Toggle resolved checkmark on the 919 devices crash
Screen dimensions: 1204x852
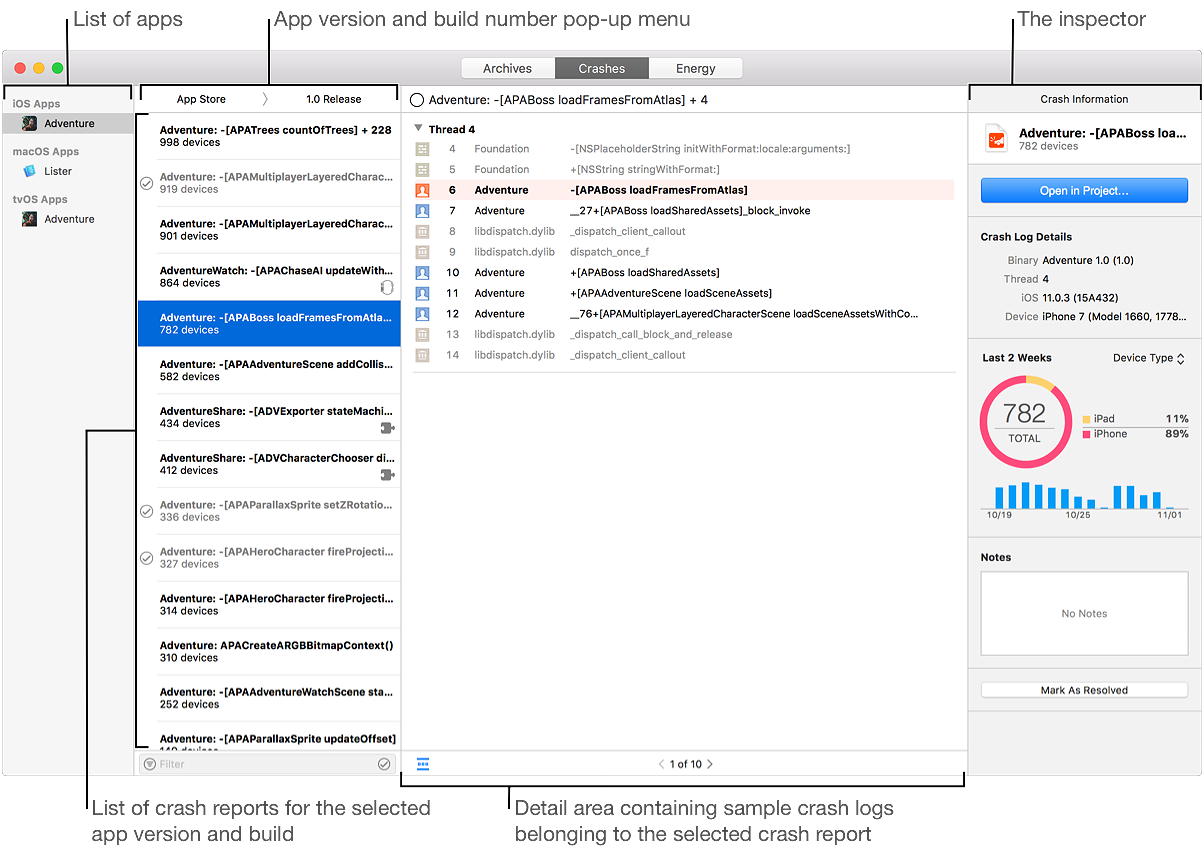(x=147, y=183)
